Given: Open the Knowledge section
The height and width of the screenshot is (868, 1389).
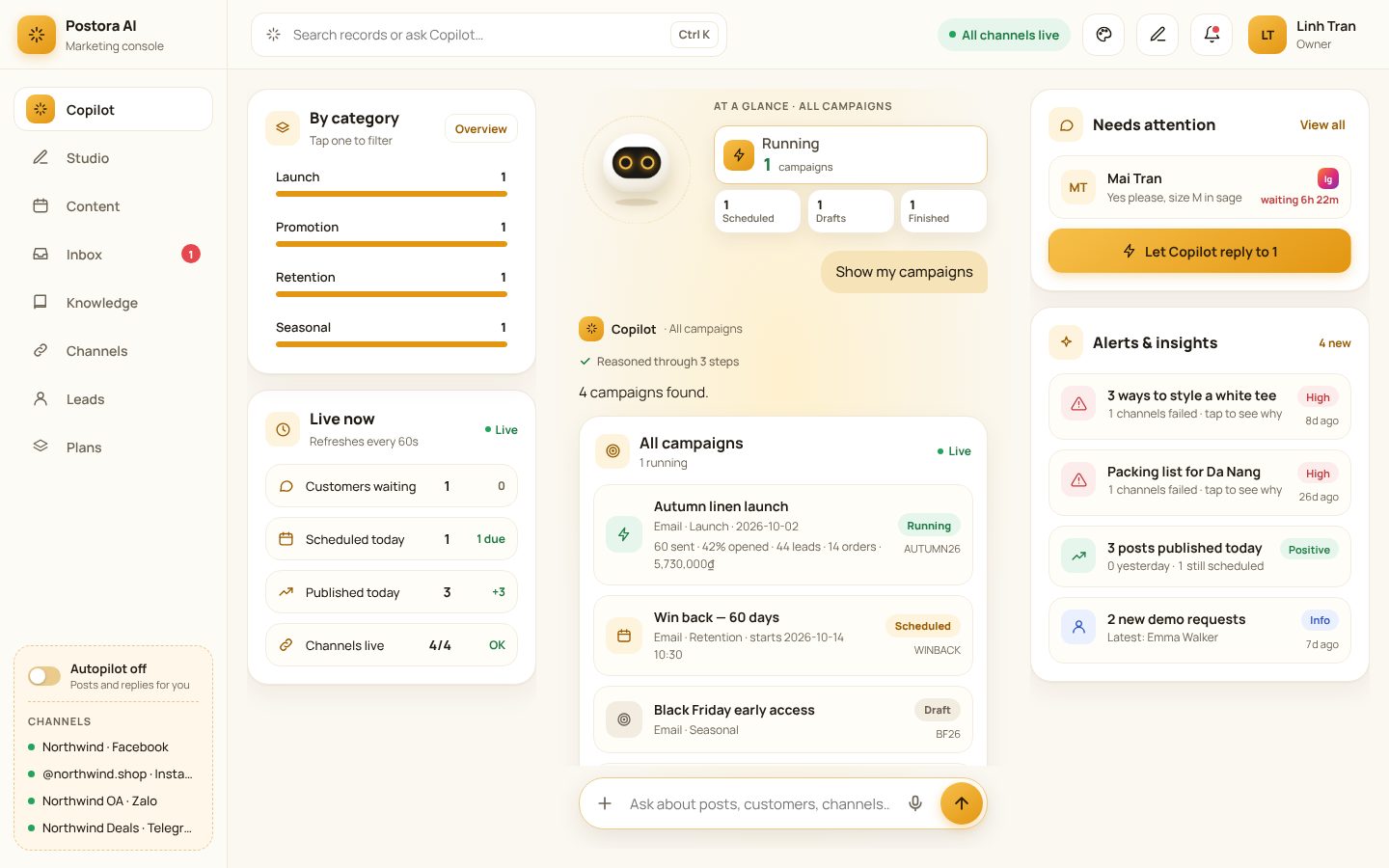Looking at the screenshot, I should 113,303.
